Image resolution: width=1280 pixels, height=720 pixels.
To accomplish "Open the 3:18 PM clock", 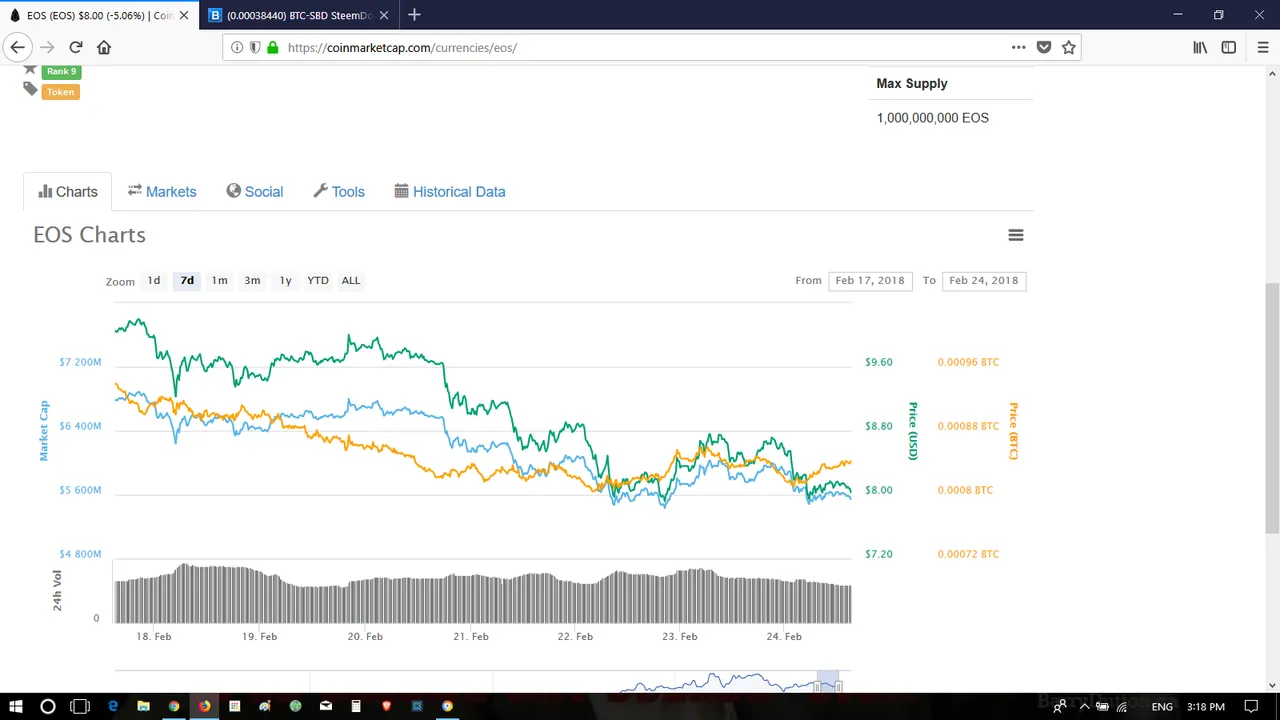I will pos(1206,706).
